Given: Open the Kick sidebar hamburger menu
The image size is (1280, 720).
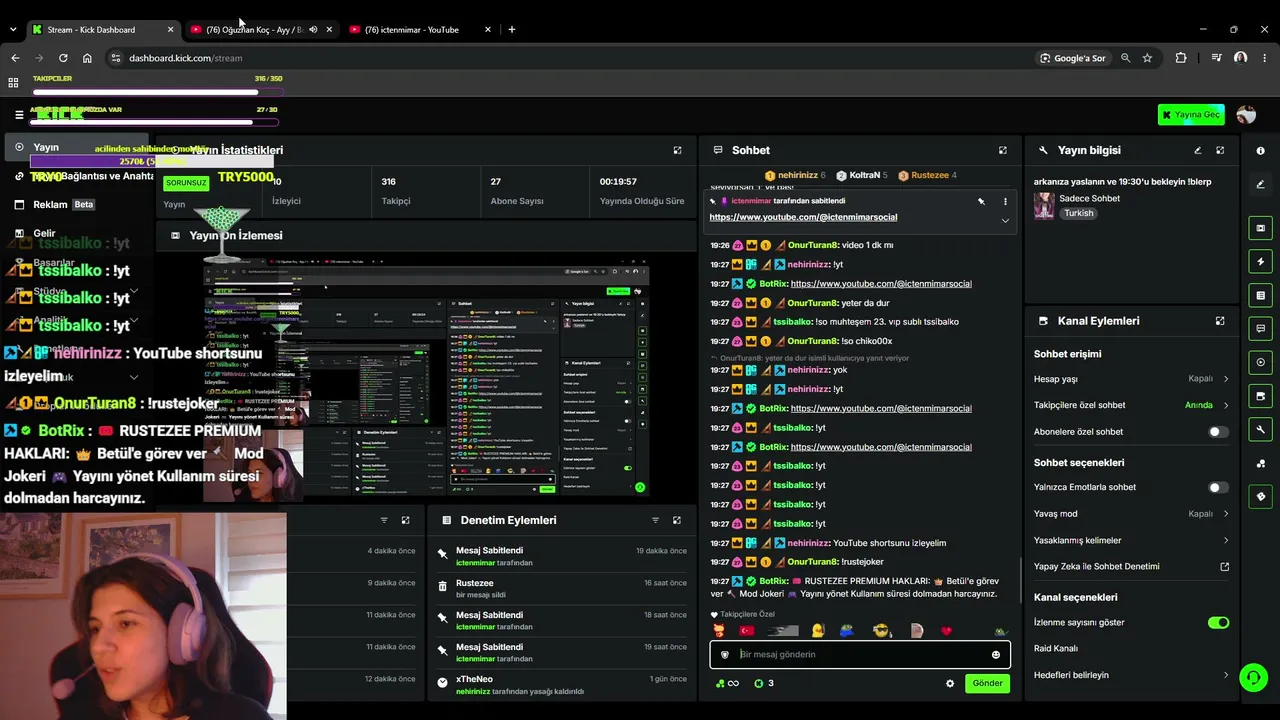Looking at the screenshot, I should (18, 115).
